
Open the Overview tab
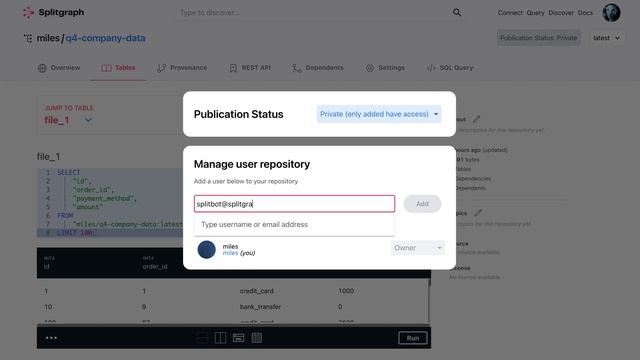tap(59, 68)
